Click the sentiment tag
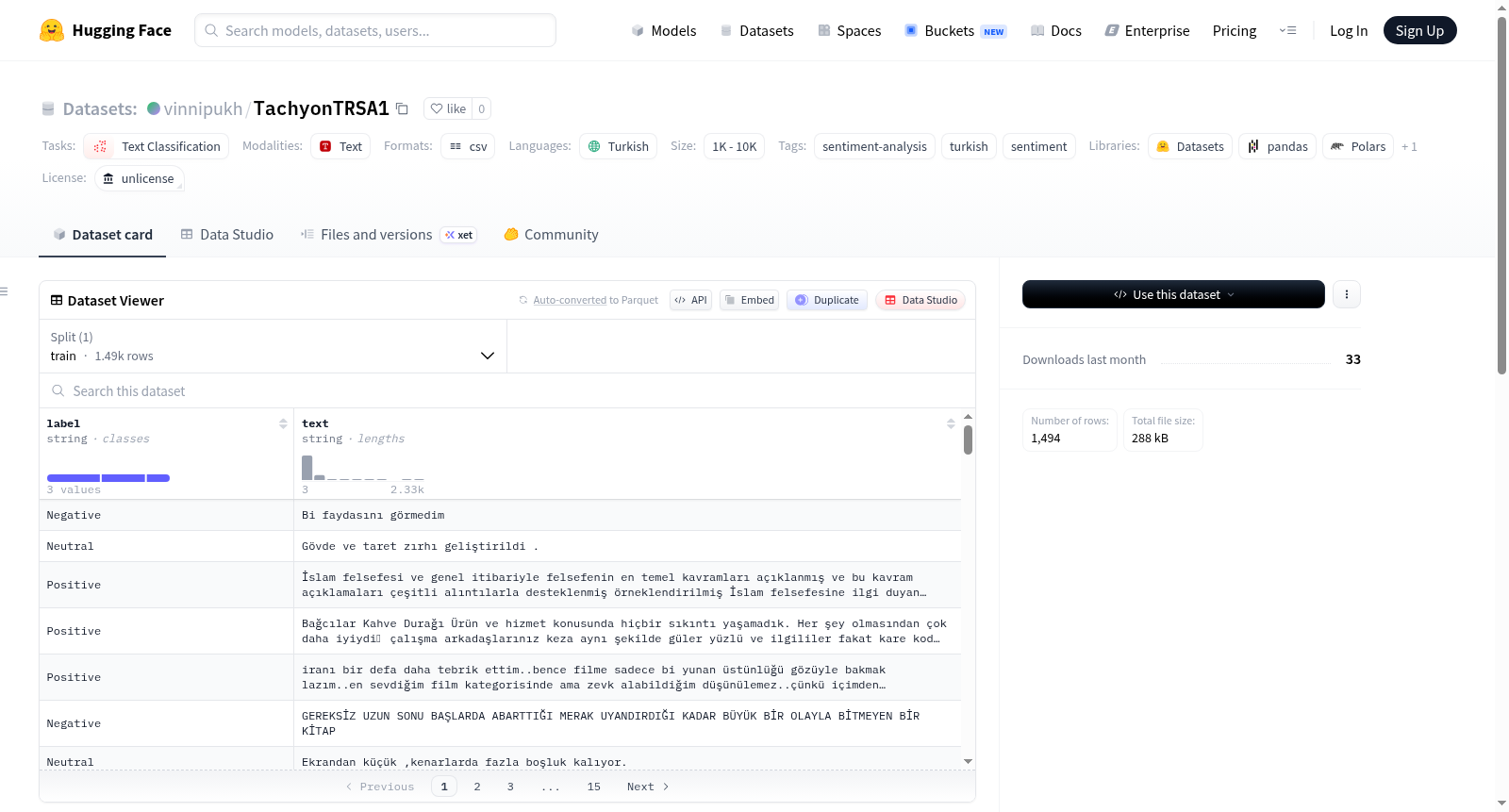 [x=1038, y=146]
